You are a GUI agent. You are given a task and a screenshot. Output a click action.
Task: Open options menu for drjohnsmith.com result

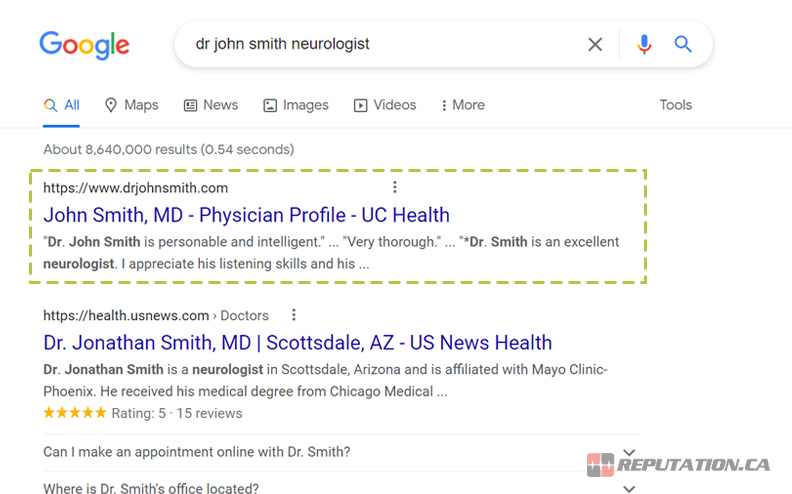[x=395, y=188]
